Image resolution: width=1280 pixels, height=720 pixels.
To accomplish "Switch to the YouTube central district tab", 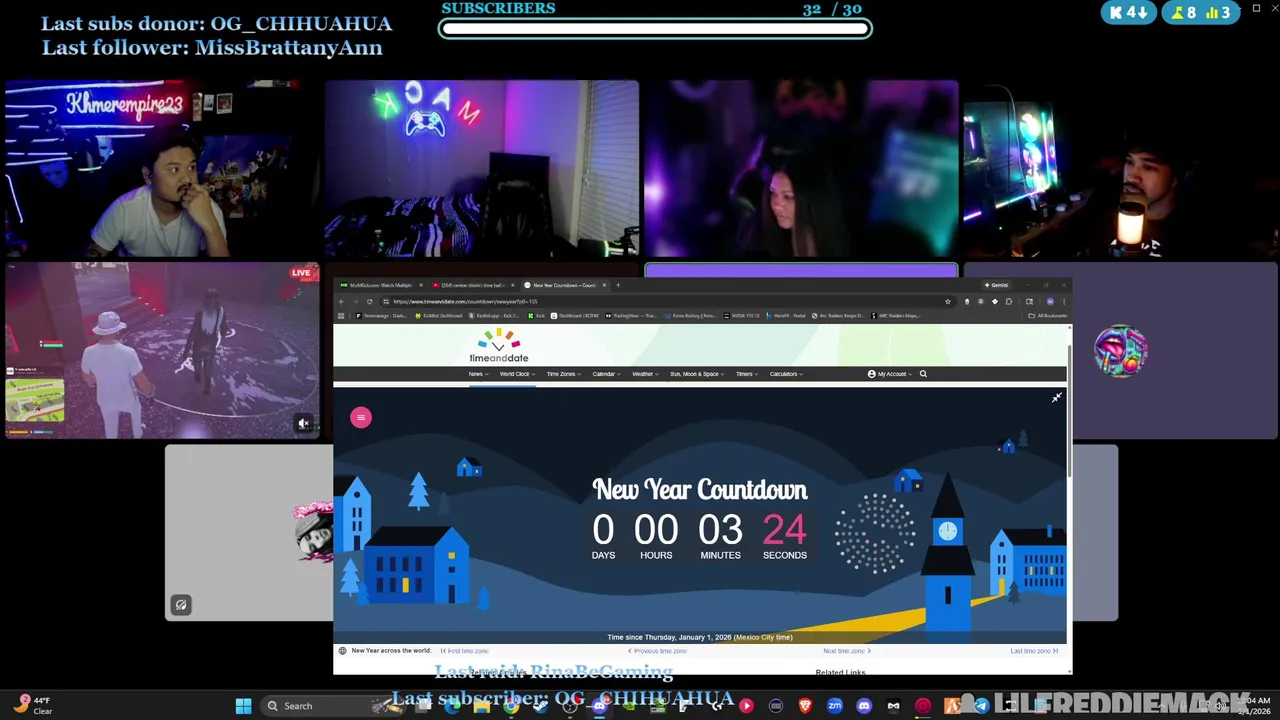I will [472, 285].
